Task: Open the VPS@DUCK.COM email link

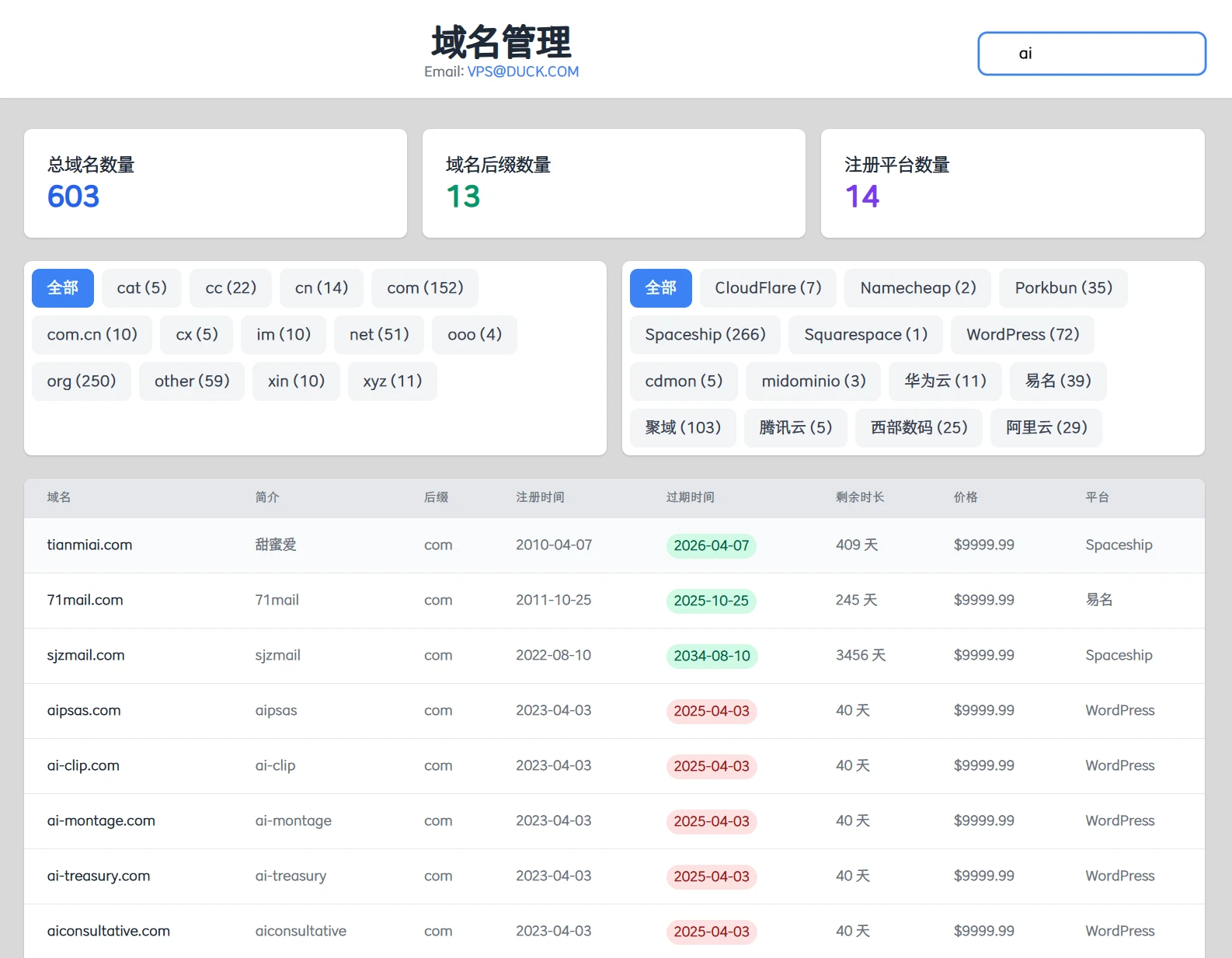Action: 523,71
